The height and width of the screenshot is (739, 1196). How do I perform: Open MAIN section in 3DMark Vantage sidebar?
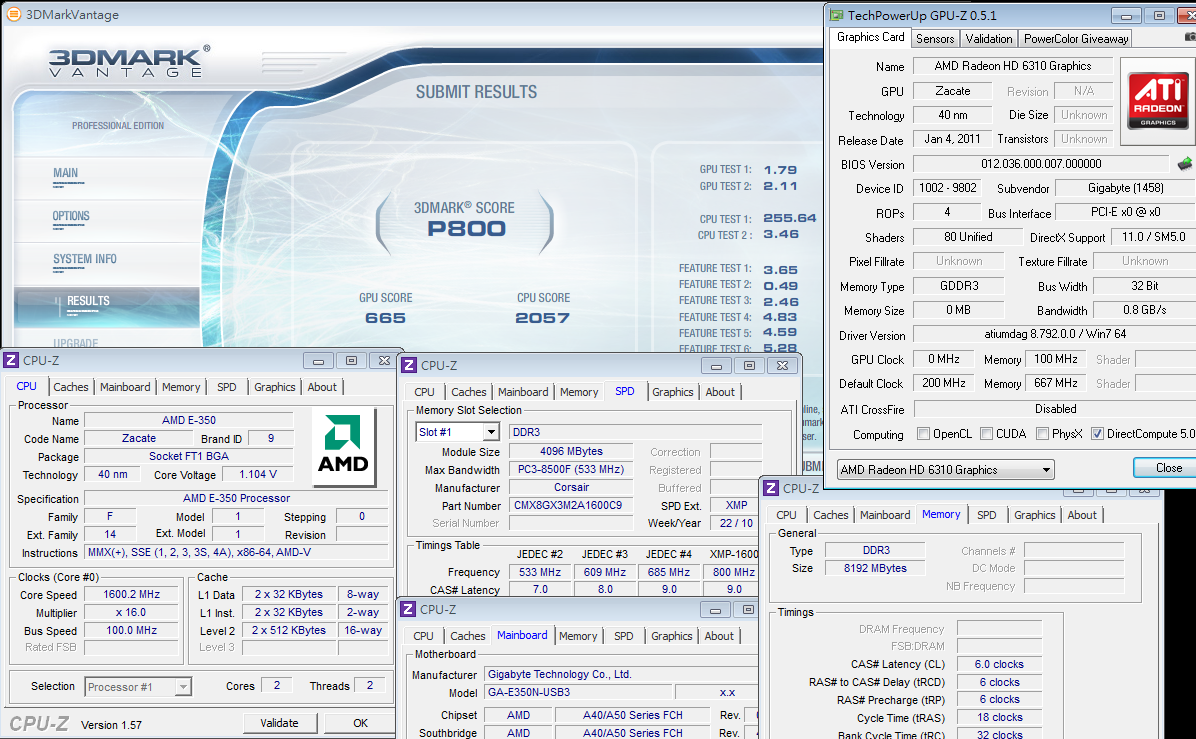coord(66,173)
